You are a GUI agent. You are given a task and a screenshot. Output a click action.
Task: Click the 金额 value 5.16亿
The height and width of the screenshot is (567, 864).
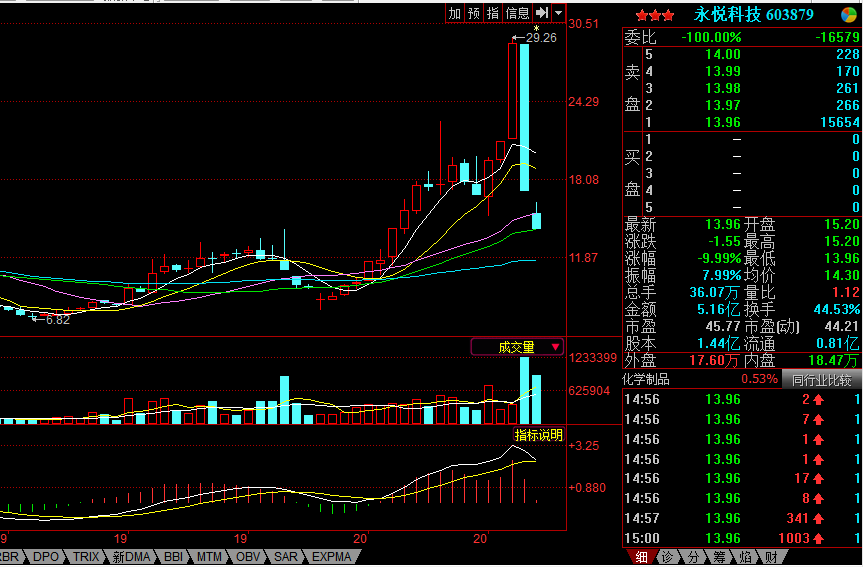[719, 309]
